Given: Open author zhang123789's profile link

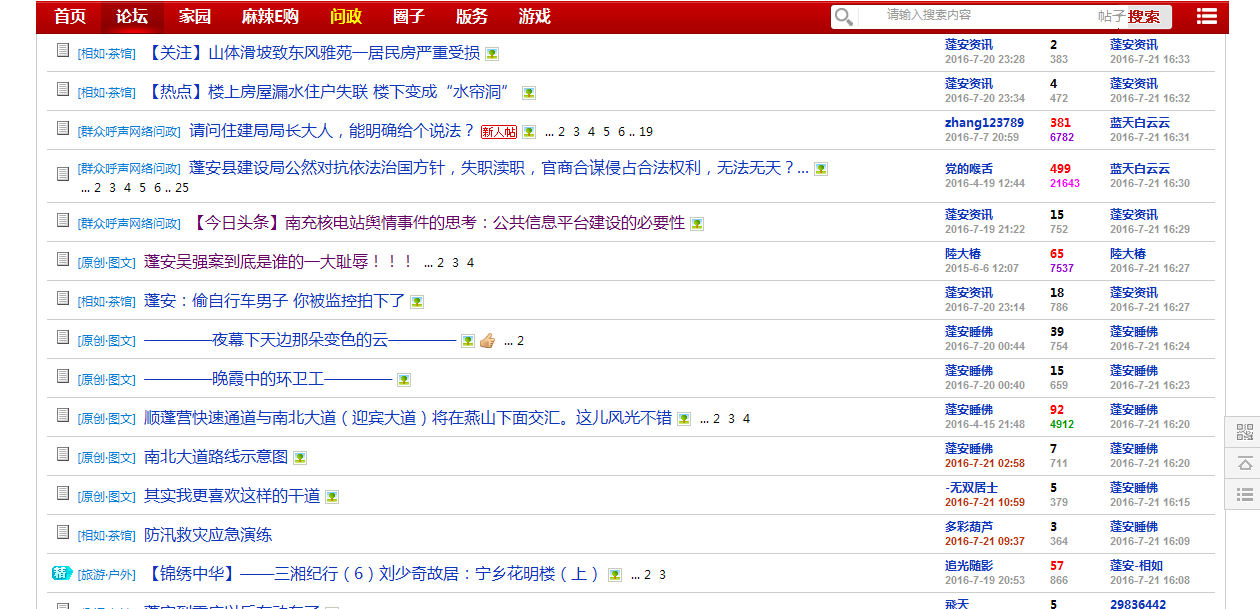Looking at the screenshot, I should pyautogui.click(x=984, y=123).
